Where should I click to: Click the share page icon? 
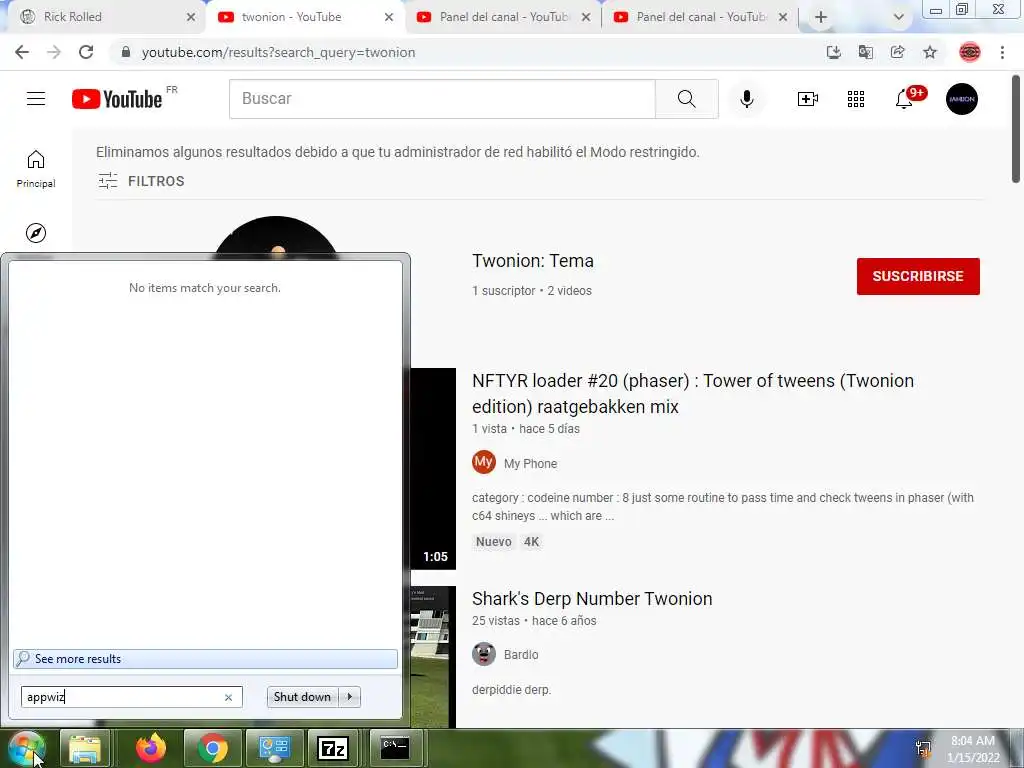(x=898, y=52)
